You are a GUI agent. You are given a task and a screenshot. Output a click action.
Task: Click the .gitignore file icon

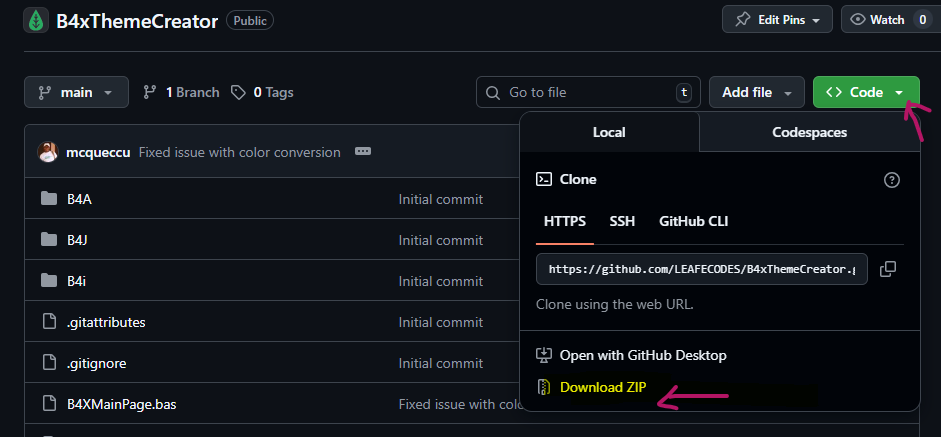[49, 363]
